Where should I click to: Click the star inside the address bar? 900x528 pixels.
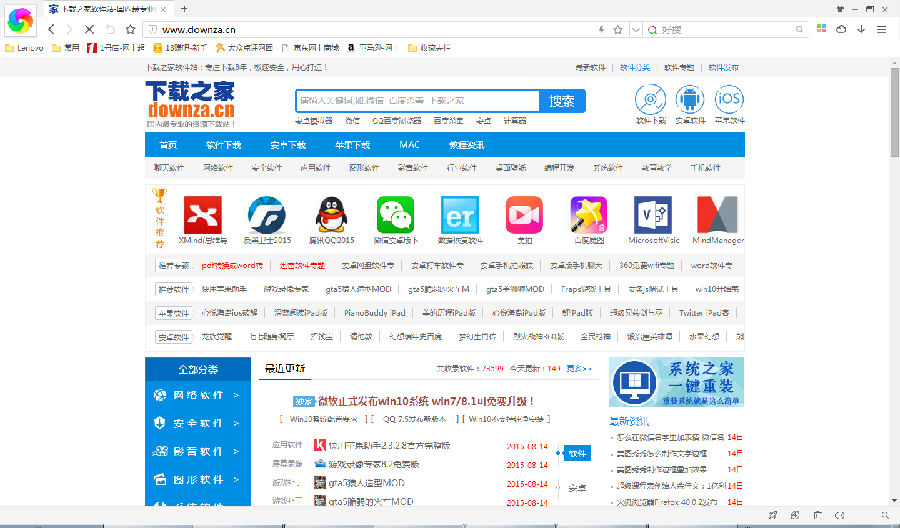[618, 29]
